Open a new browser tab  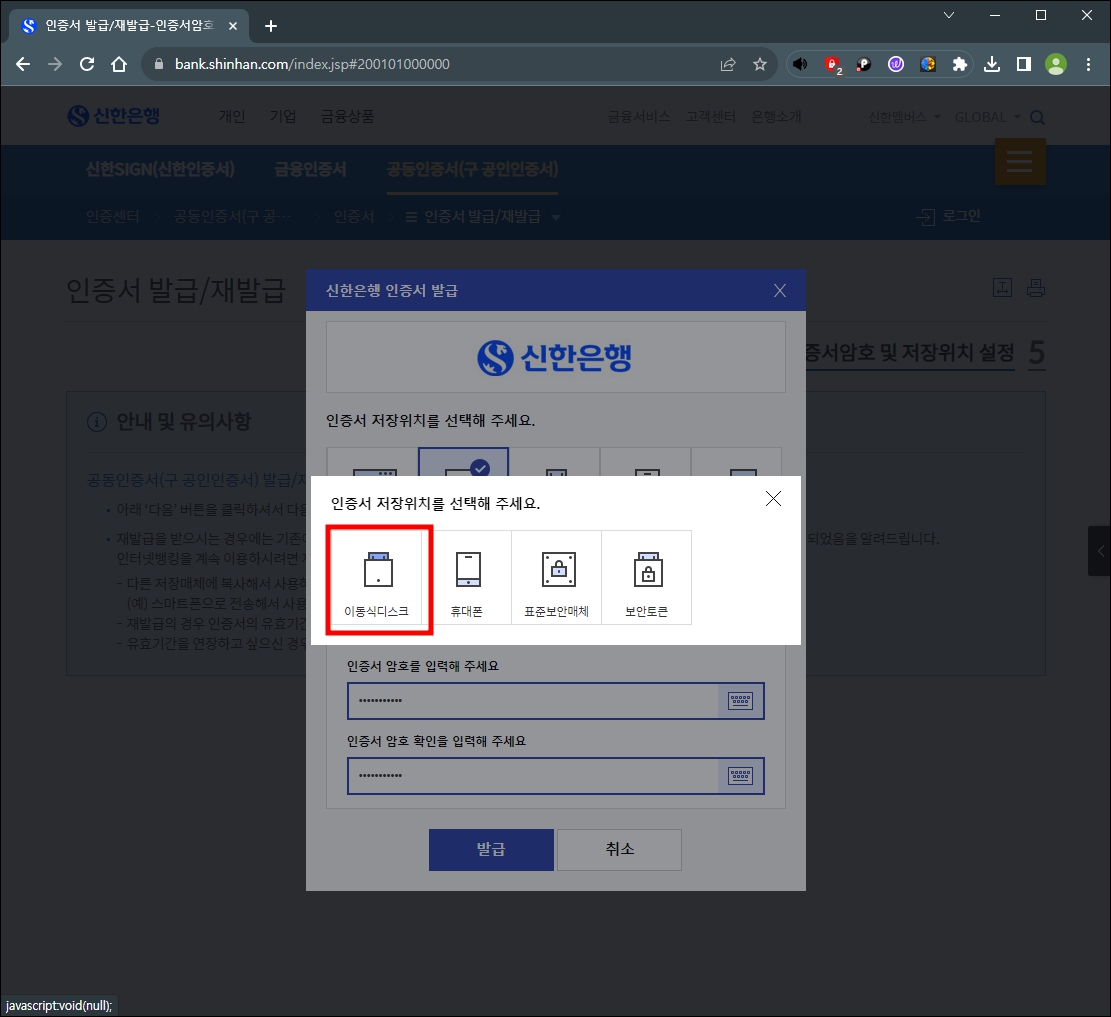pos(271,26)
